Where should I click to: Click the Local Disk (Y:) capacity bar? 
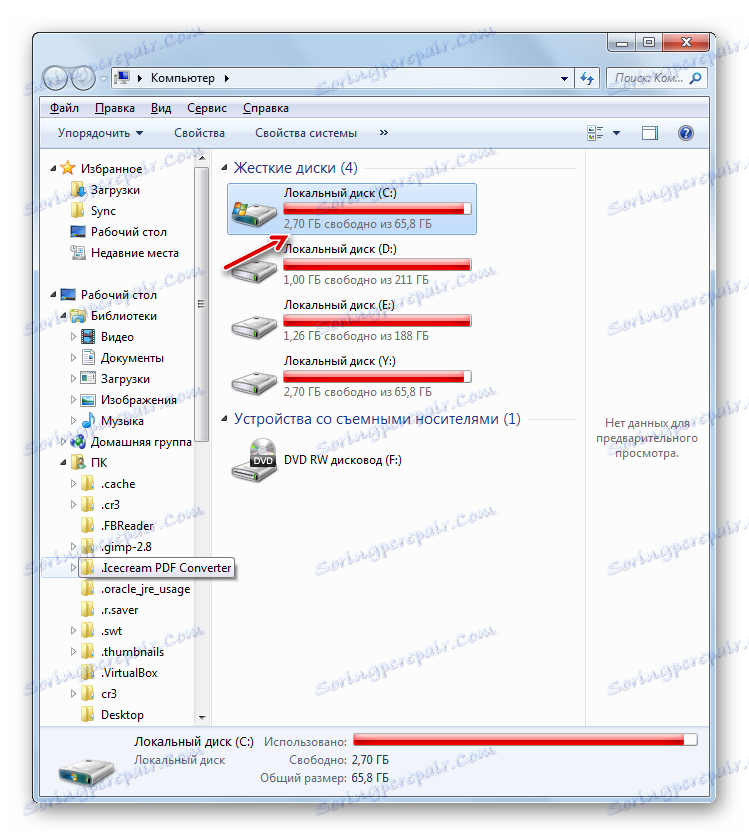(x=377, y=376)
